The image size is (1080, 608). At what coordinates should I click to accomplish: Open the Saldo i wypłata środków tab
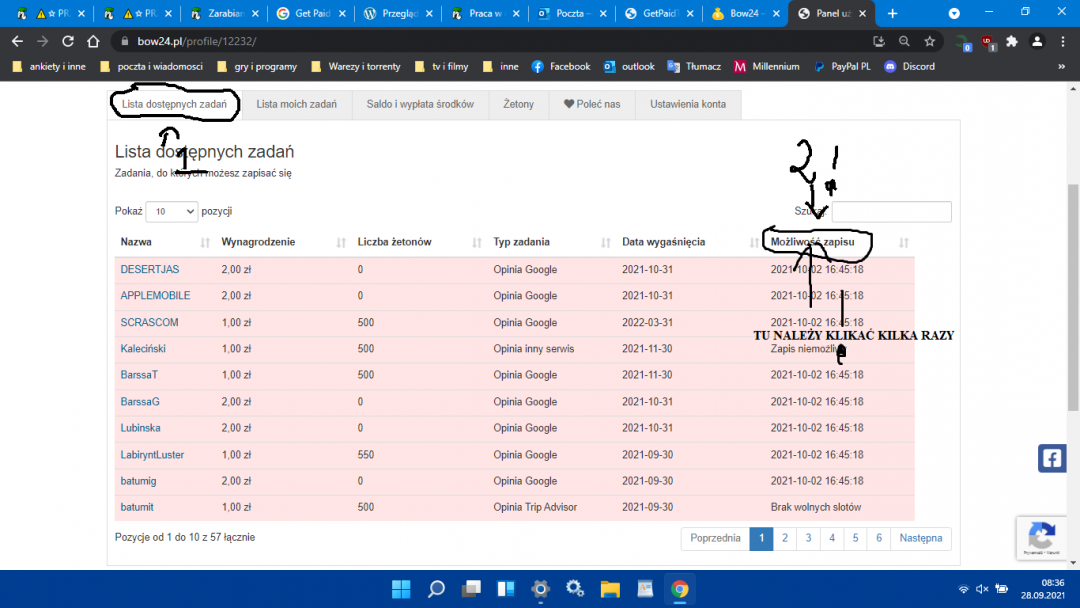(419, 104)
